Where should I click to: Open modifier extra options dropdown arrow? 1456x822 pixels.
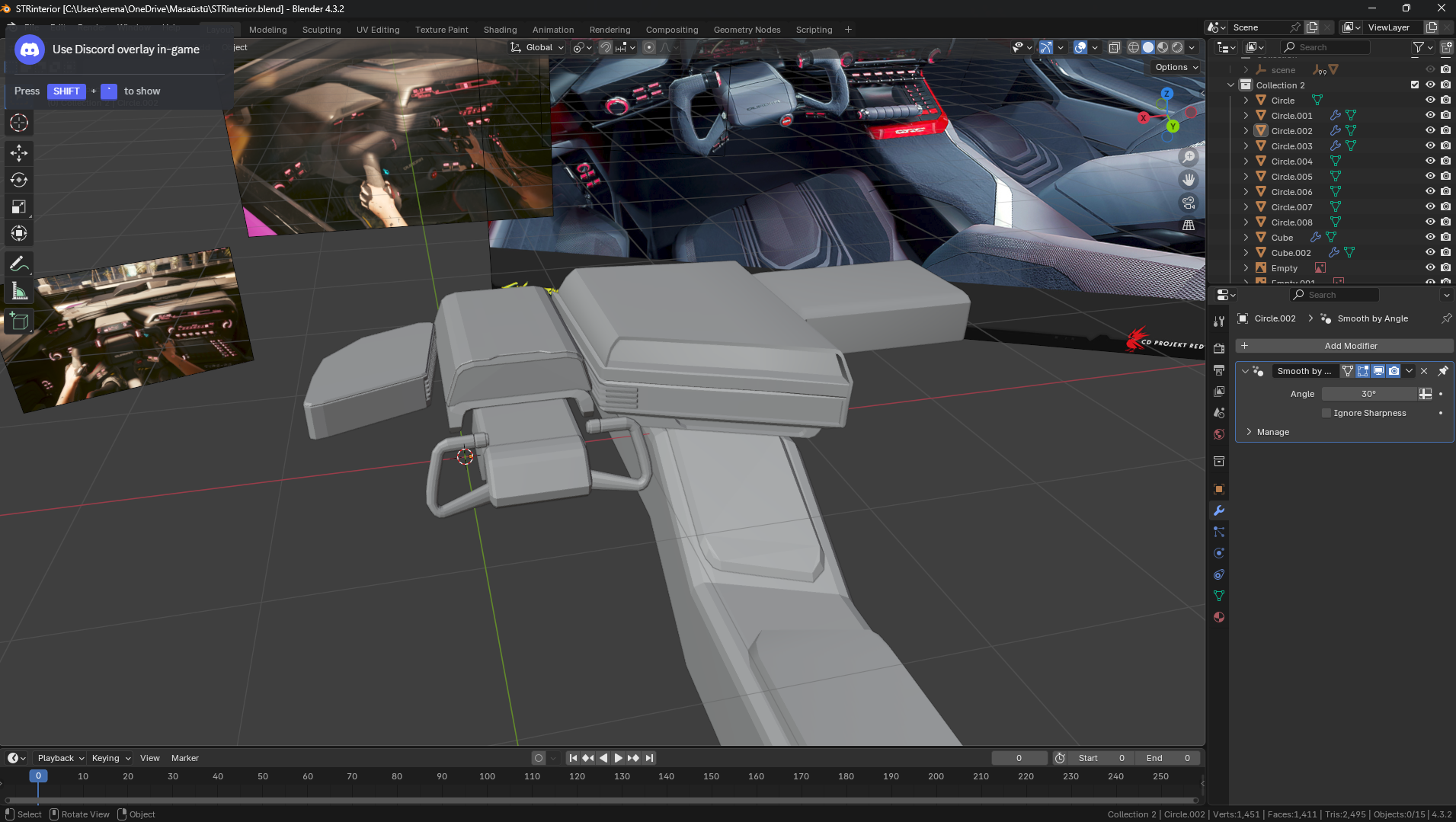tap(1409, 371)
